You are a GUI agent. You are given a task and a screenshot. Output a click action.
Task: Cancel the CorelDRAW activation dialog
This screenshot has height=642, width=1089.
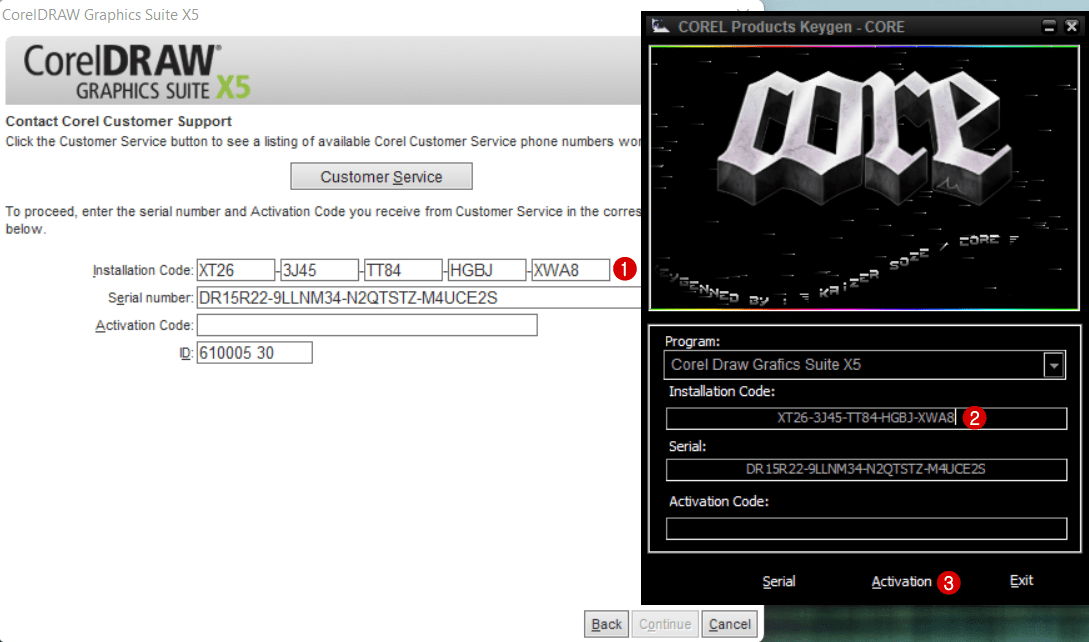pos(729,624)
